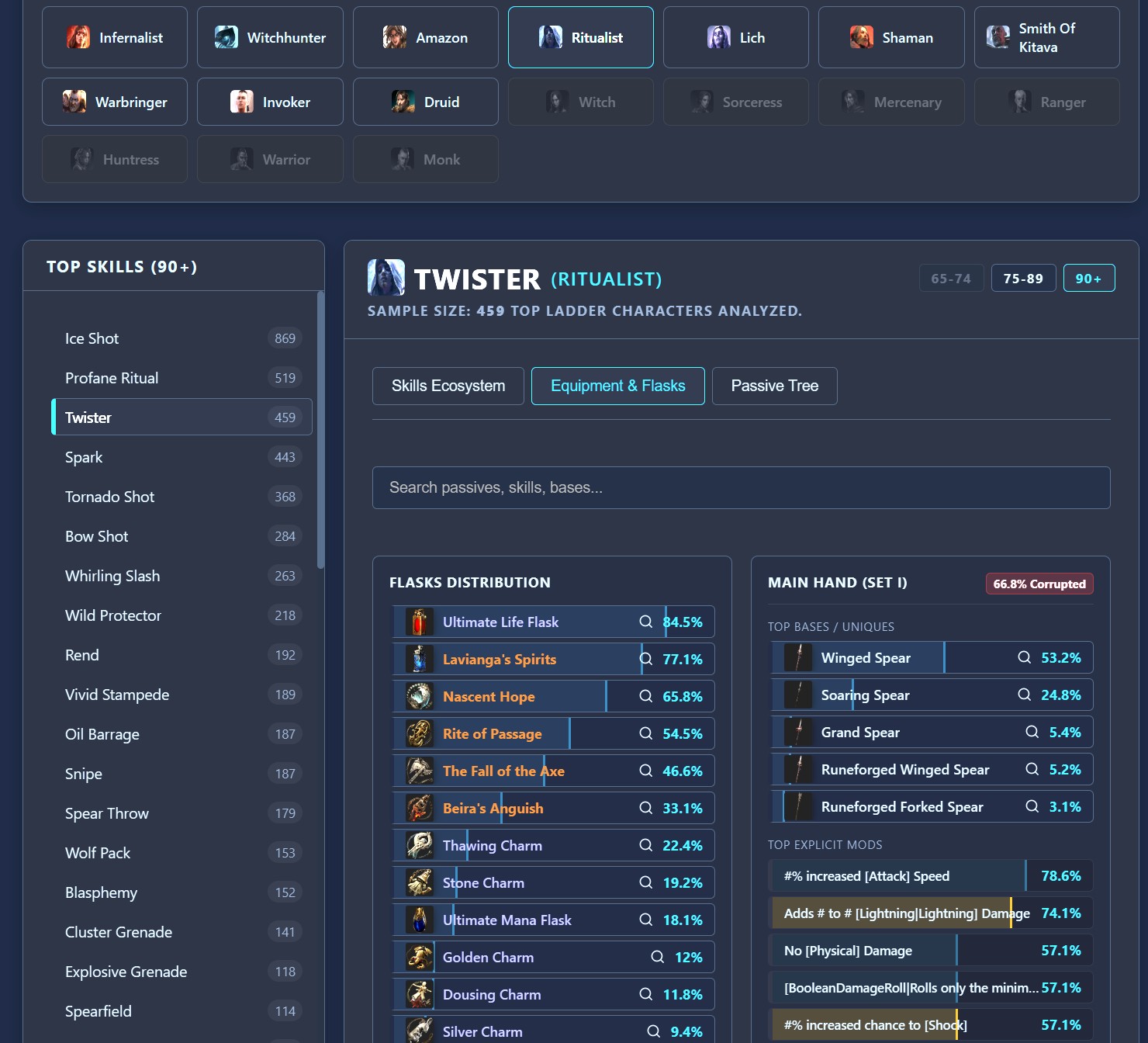Select Tornado Shot skill row
The width and height of the screenshot is (1148, 1043).
coord(182,497)
